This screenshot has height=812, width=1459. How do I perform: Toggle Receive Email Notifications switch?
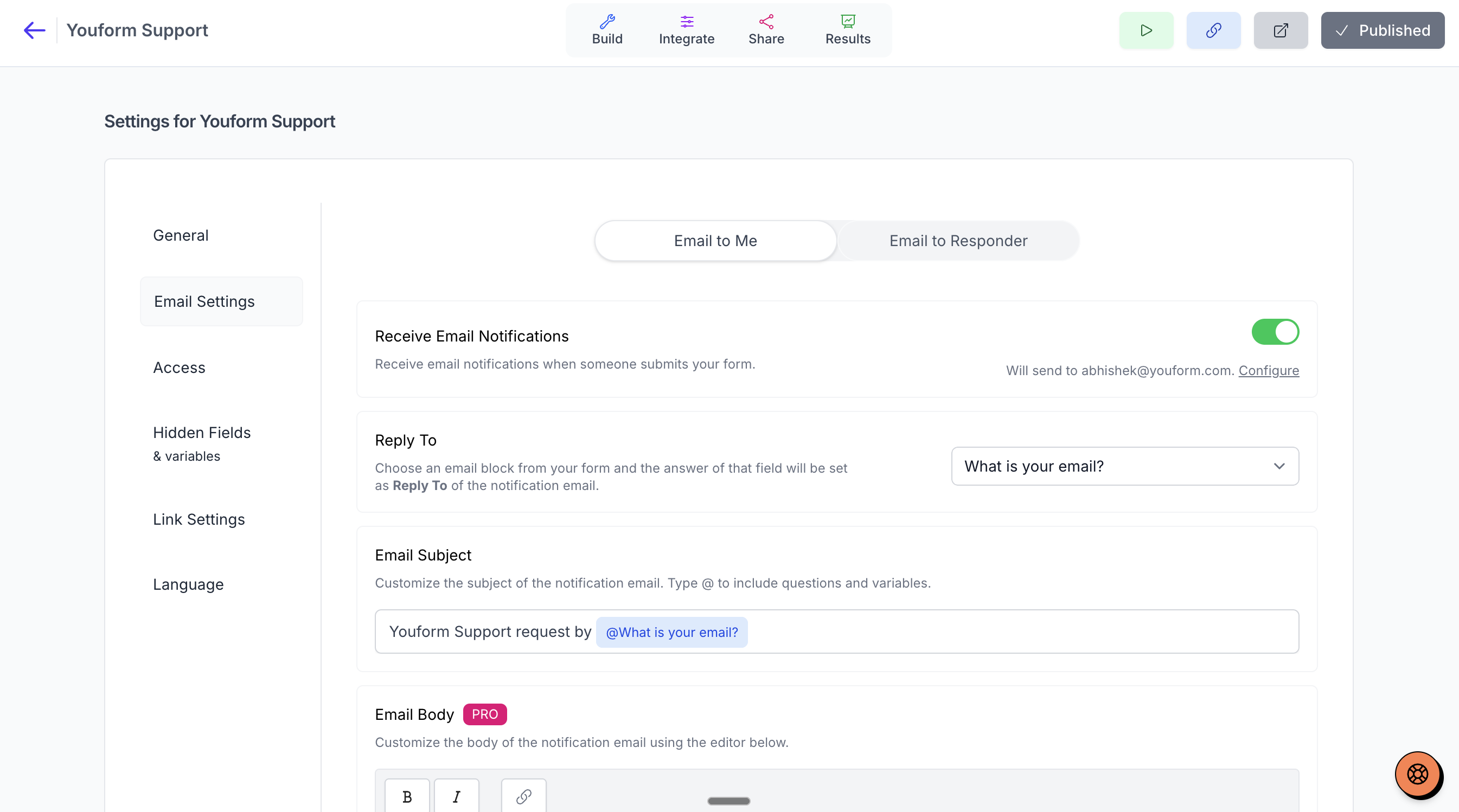tap(1275, 332)
